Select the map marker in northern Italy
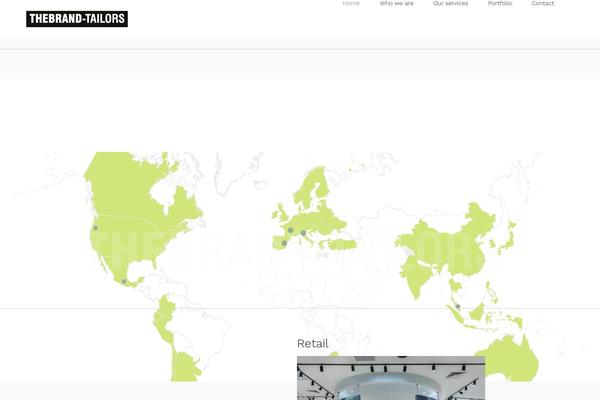 (x=303, y=233)
